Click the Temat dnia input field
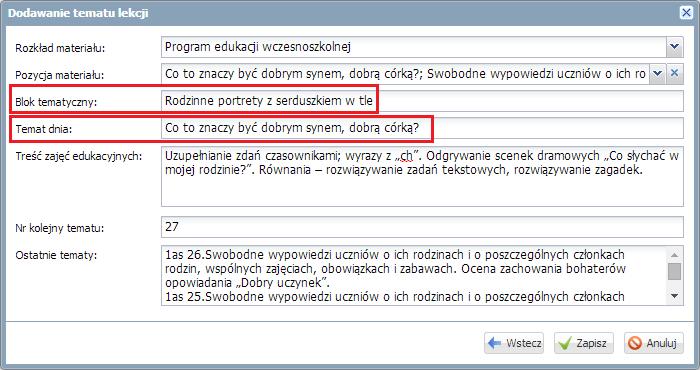The height and width of the screenshot is (370, 700). [422, 128]
